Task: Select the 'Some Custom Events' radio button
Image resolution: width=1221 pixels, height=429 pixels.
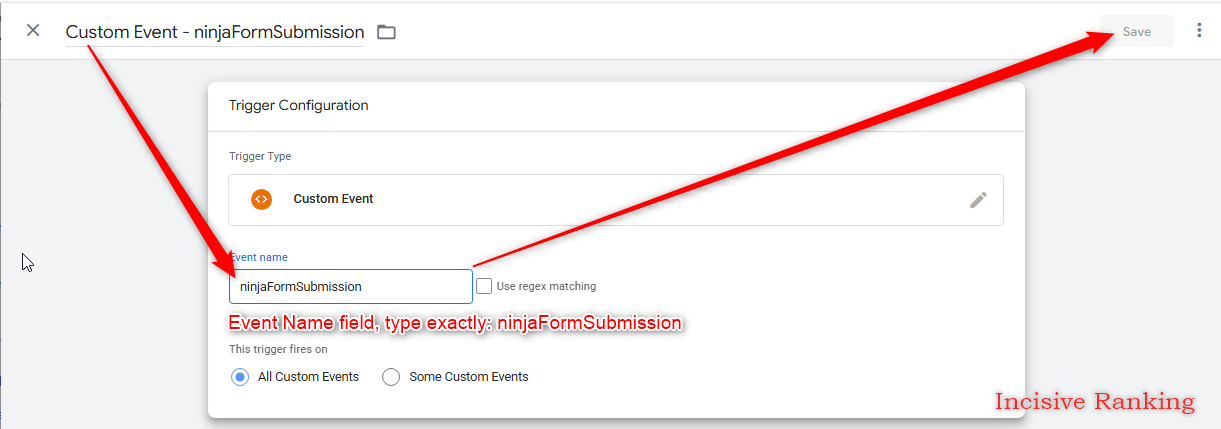Action: 391,377
